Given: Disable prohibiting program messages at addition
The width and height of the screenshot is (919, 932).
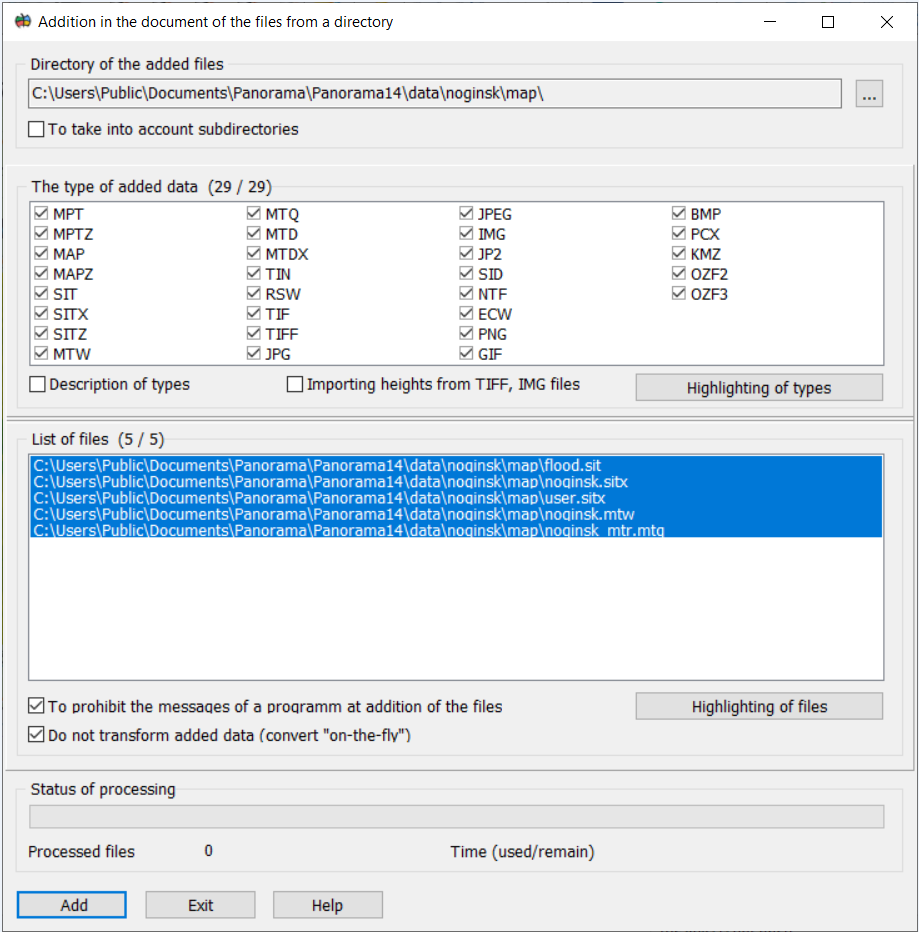Looking at the screenshot, I should click(37, 706).
